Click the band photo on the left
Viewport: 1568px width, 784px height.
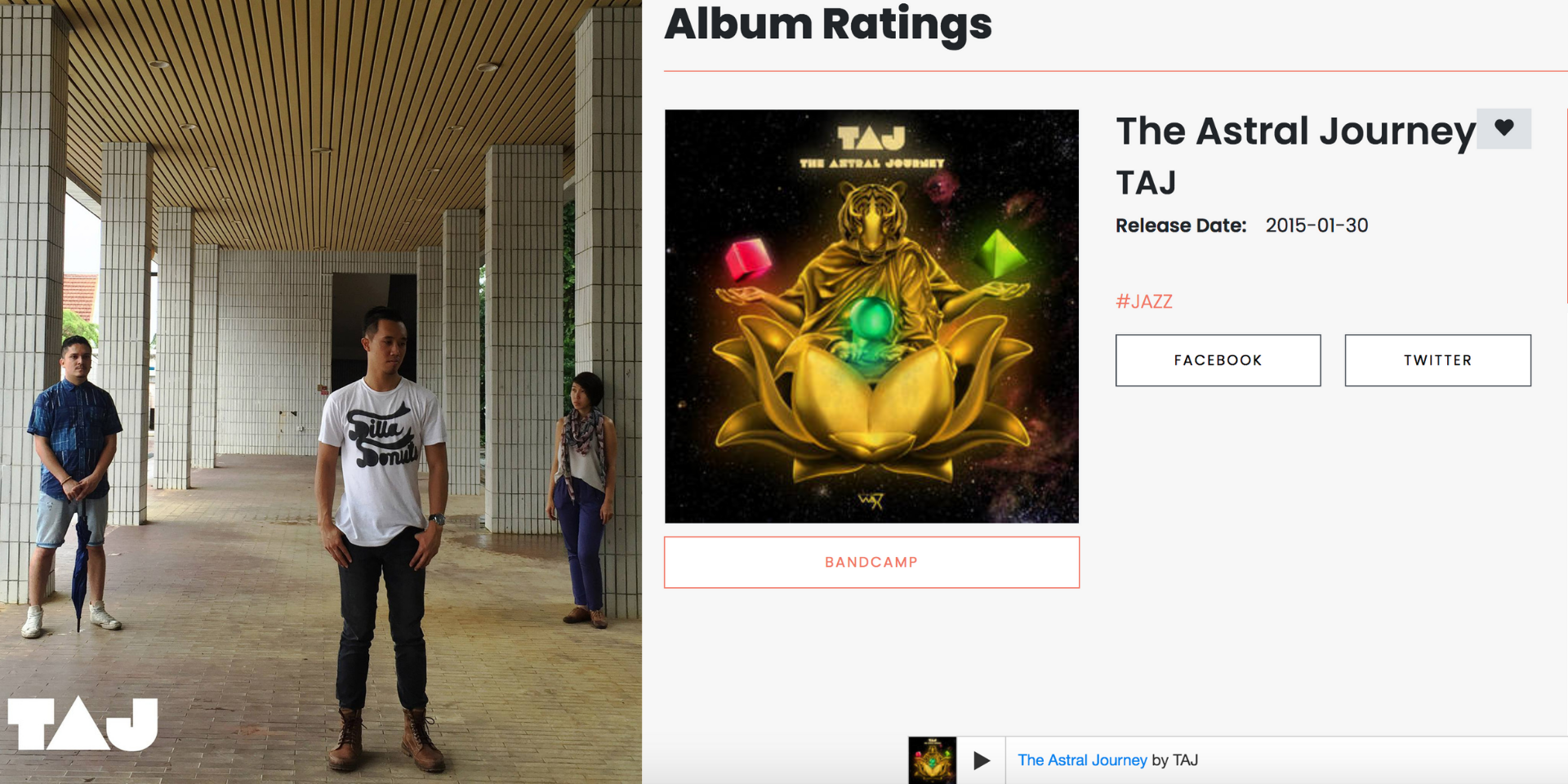pyautogui.click(x=321, y=392)
